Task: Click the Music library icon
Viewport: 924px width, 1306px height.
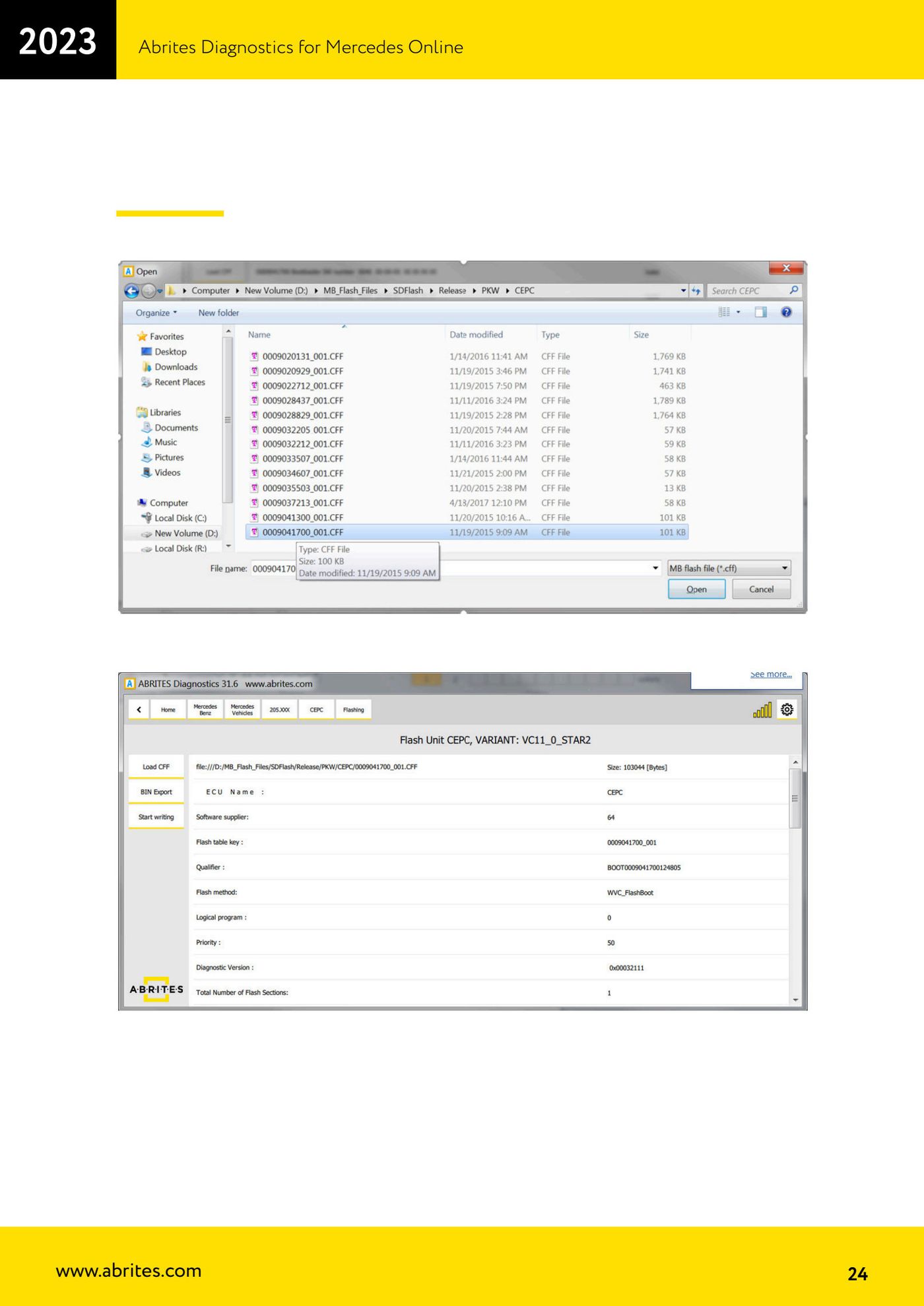Action: pos(147,442)
